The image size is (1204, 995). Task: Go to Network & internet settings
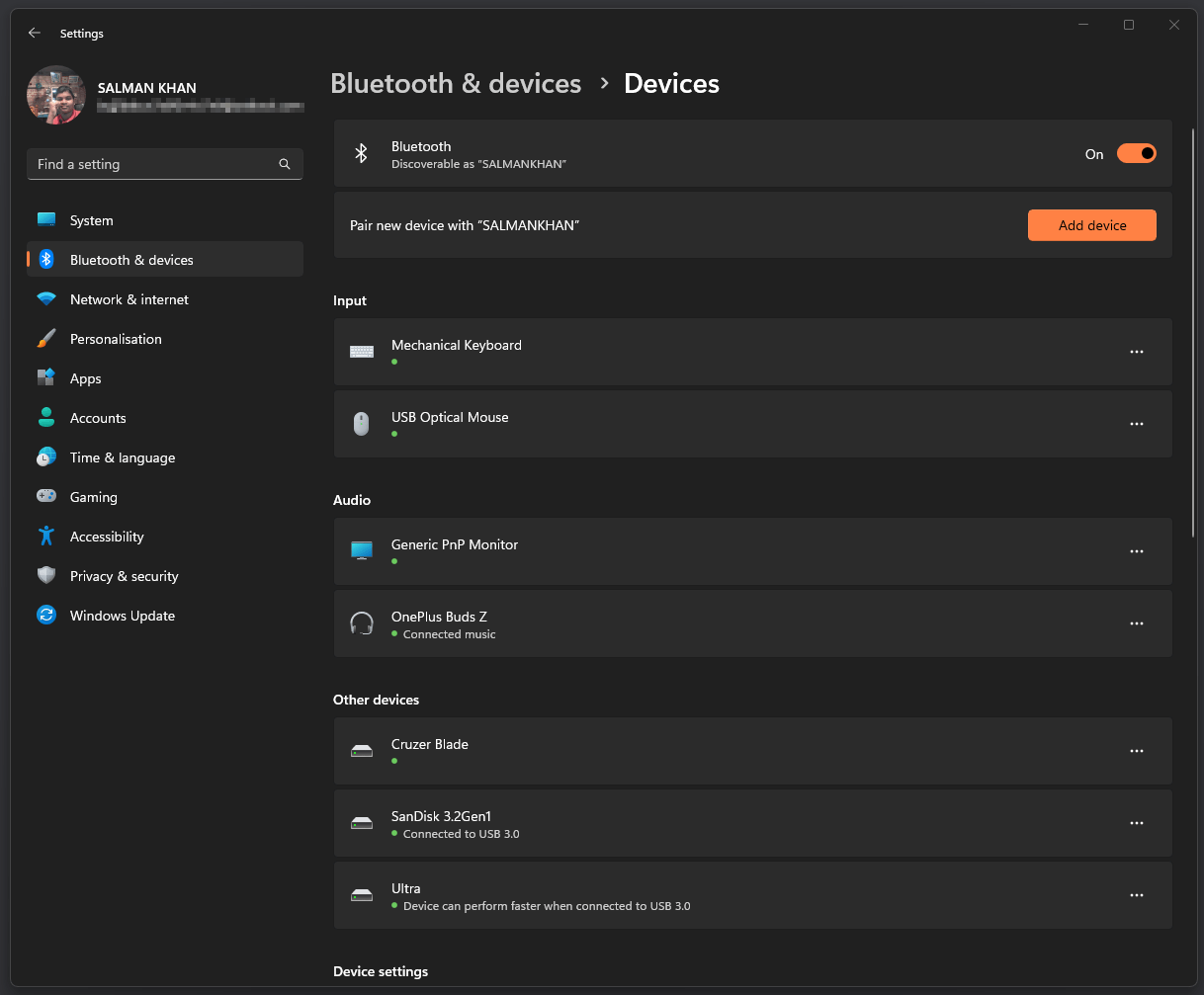pyautogui.click(x=165, y=298)
